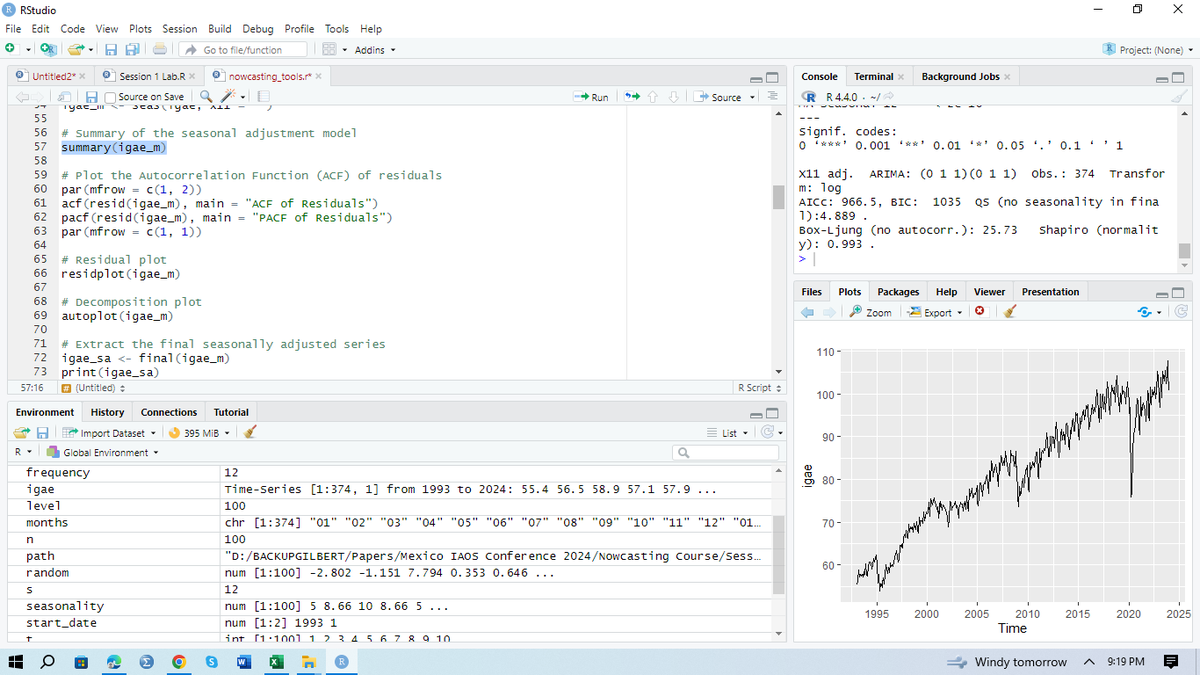
Task: Open Find/Replace magnifier in the editor
Action: [206, 97]
